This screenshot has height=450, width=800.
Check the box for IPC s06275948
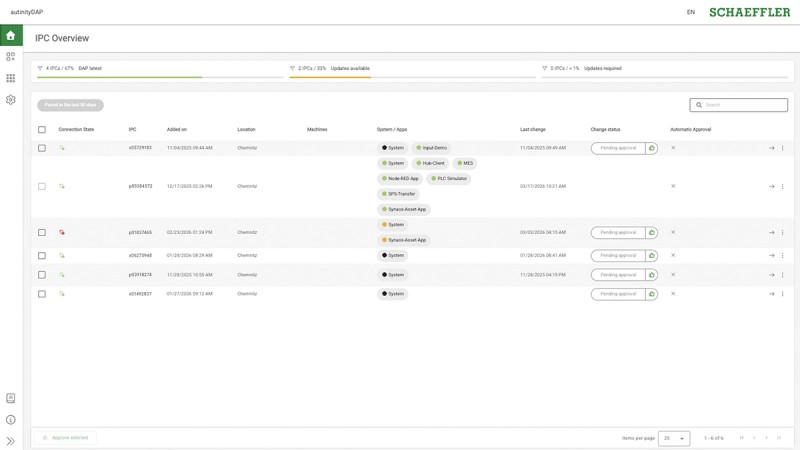[x=42, y=256]
